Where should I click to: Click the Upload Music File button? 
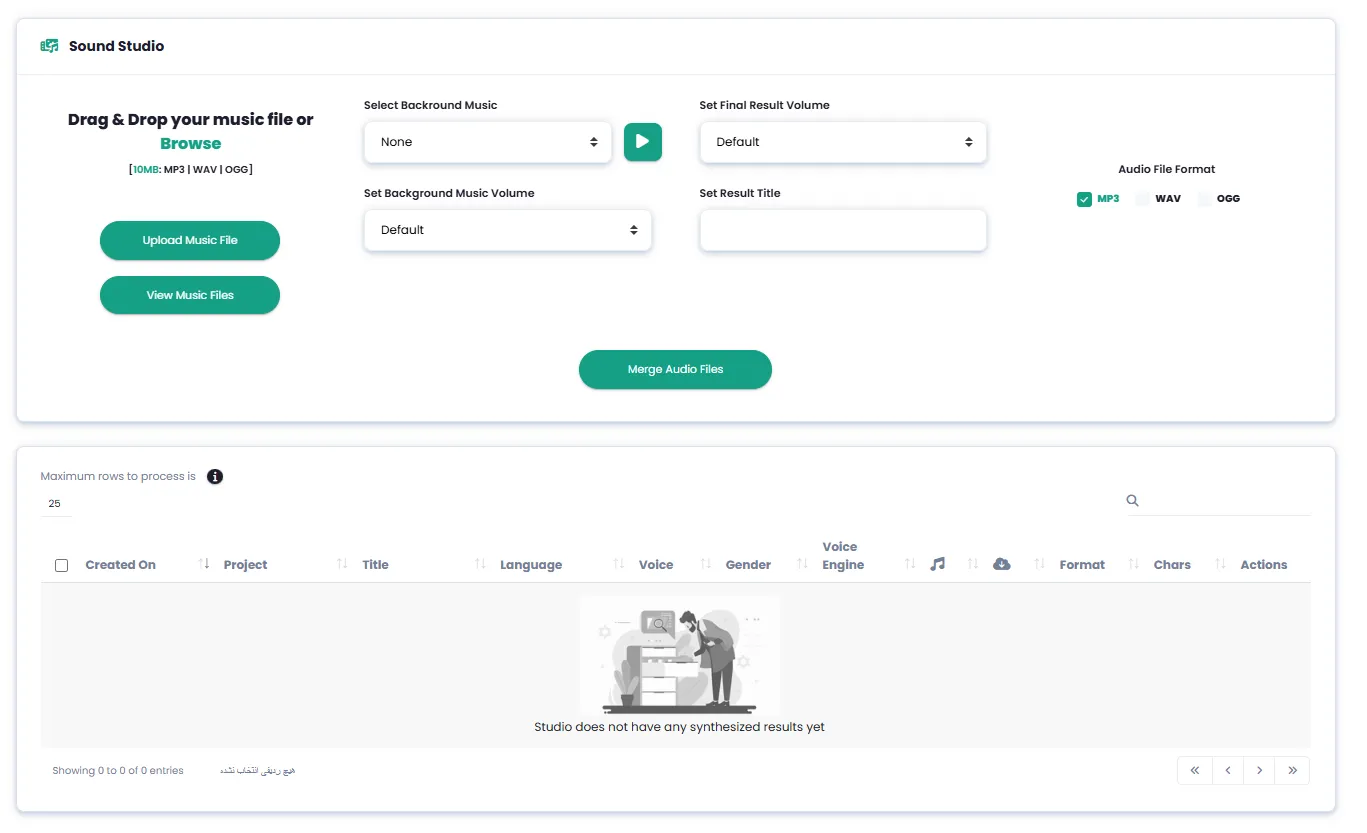click(x=190, y=240)
